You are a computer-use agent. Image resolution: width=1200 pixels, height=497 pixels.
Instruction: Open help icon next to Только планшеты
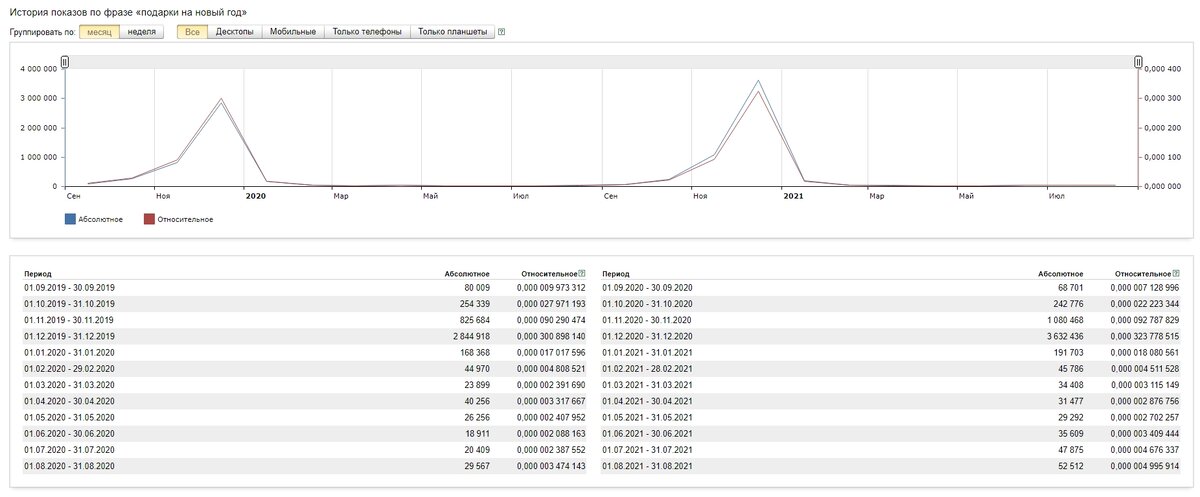[501, 32]
